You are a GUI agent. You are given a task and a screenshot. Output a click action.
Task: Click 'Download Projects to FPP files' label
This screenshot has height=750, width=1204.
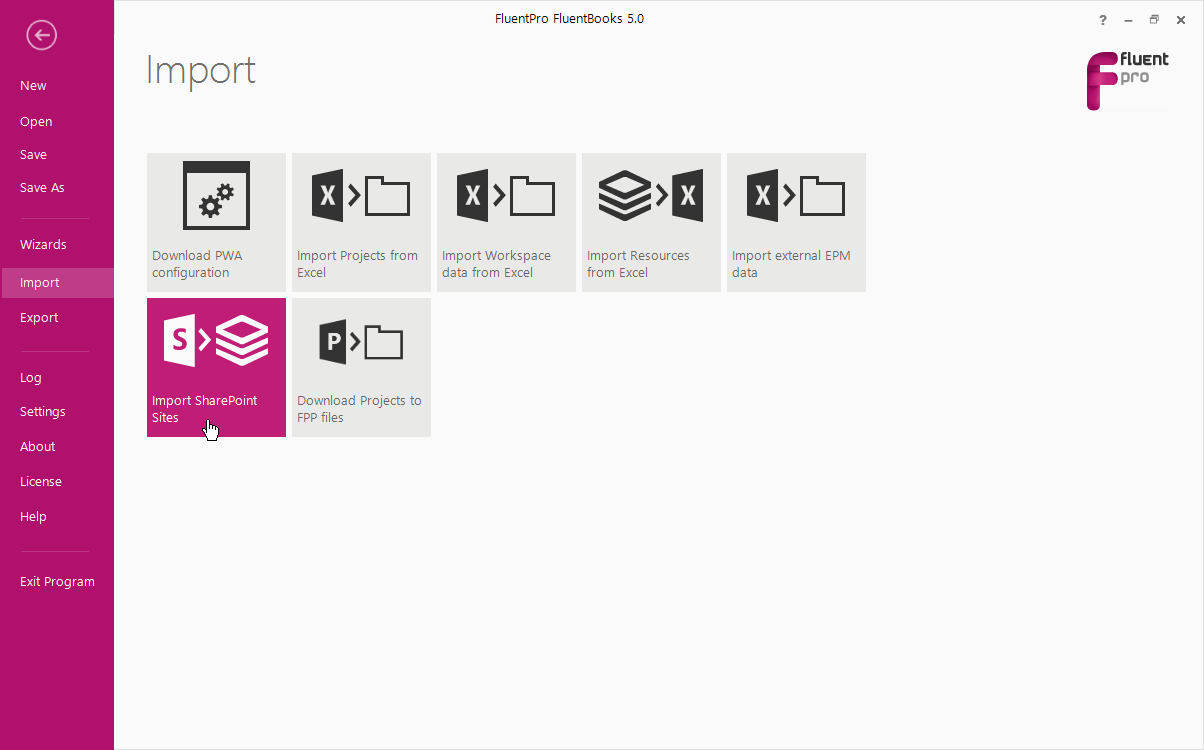[359, 409]
